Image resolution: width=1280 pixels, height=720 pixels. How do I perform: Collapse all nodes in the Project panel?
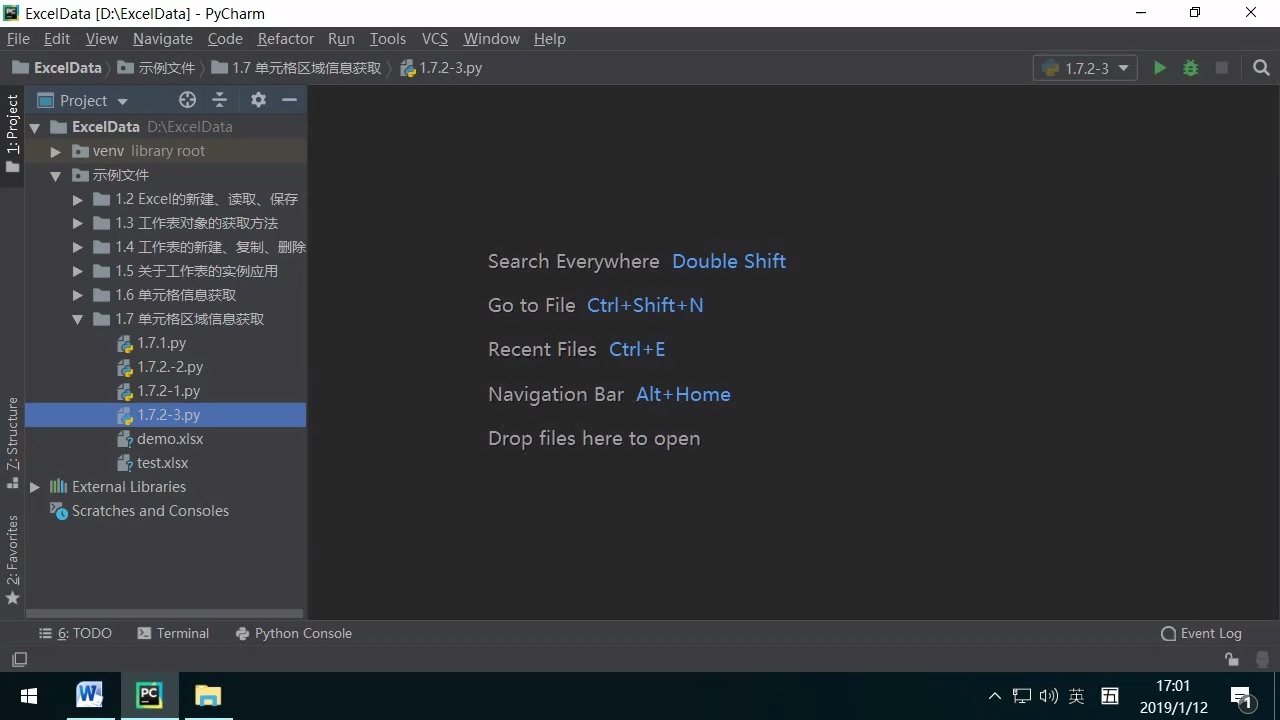pos(219,100)
